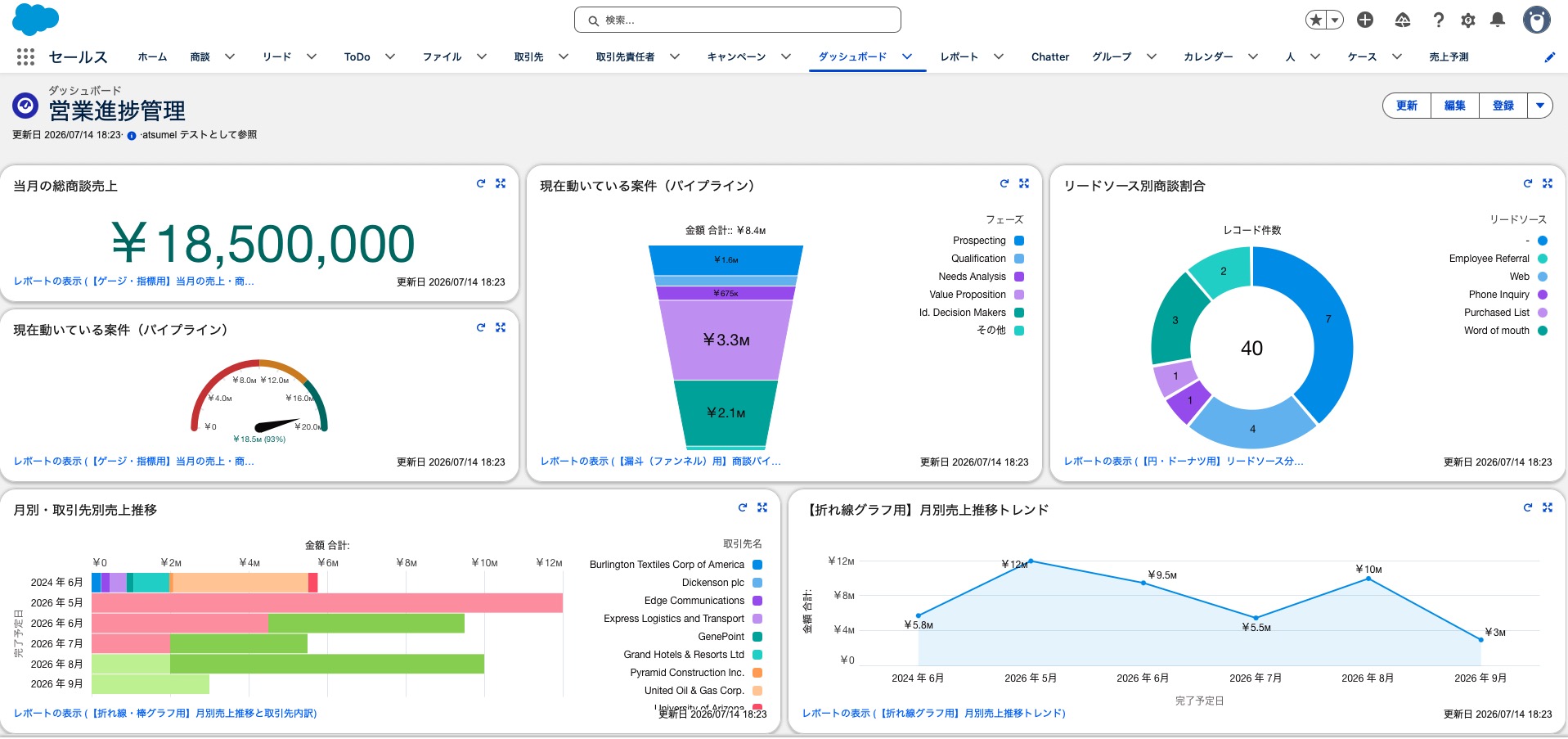Expand the リードソース別商談割合 widget
The image size is (1568, 739).
click(1548, 183)
